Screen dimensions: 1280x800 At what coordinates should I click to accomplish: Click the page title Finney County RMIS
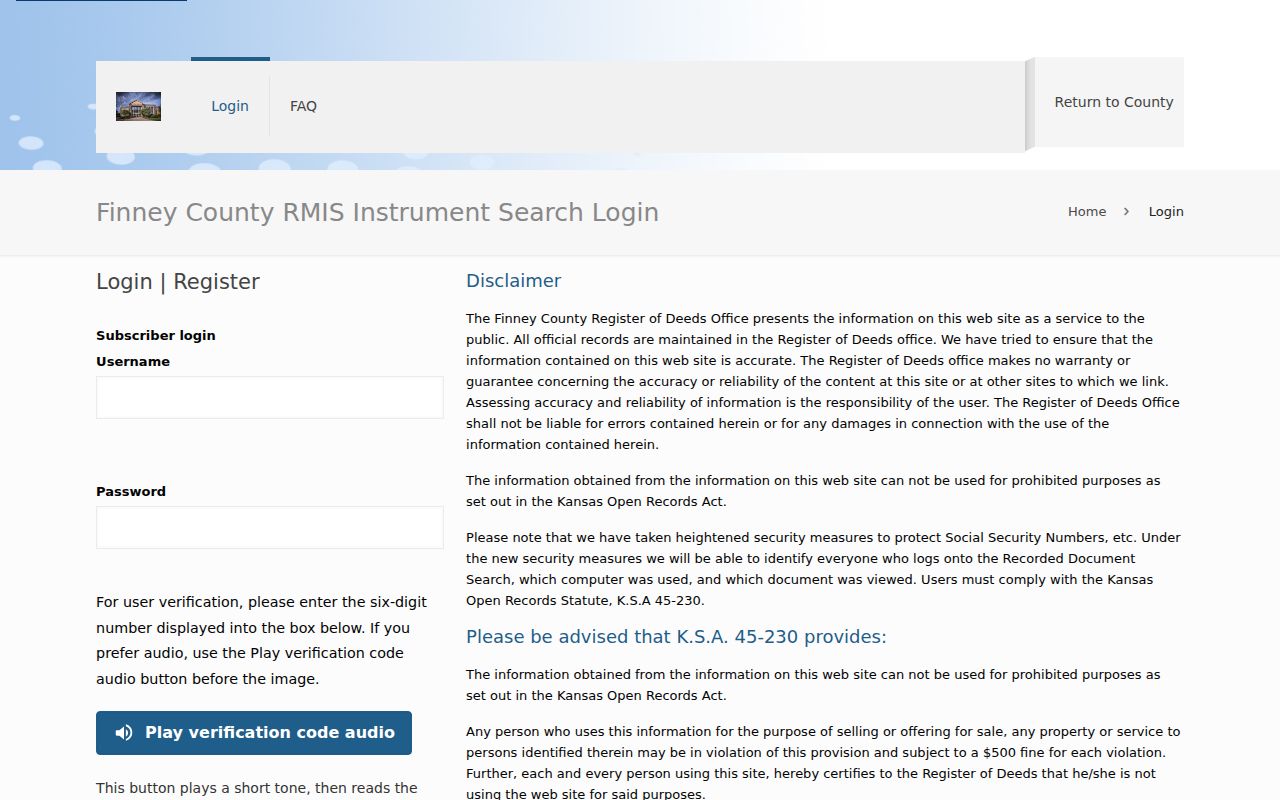point(377,213)
